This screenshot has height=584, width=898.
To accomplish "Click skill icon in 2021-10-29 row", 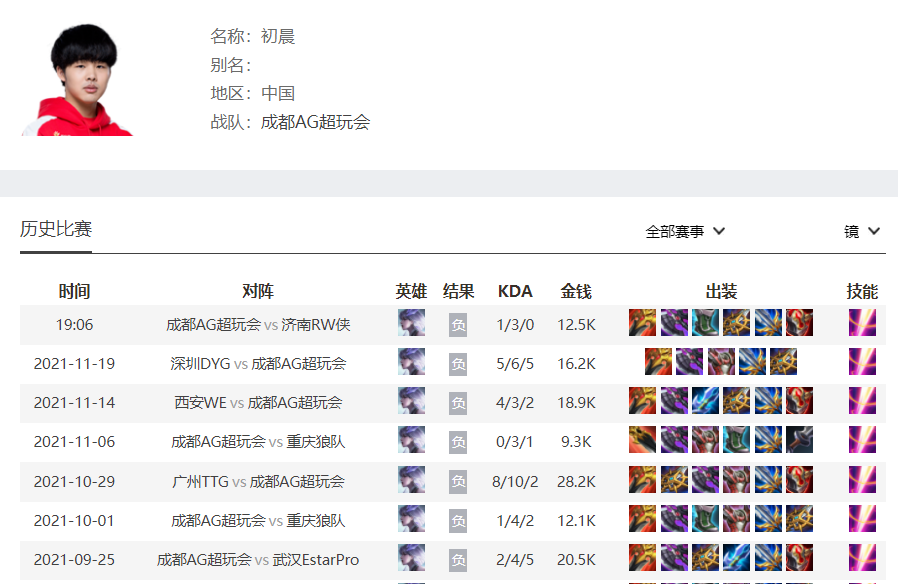I will 862,479.
